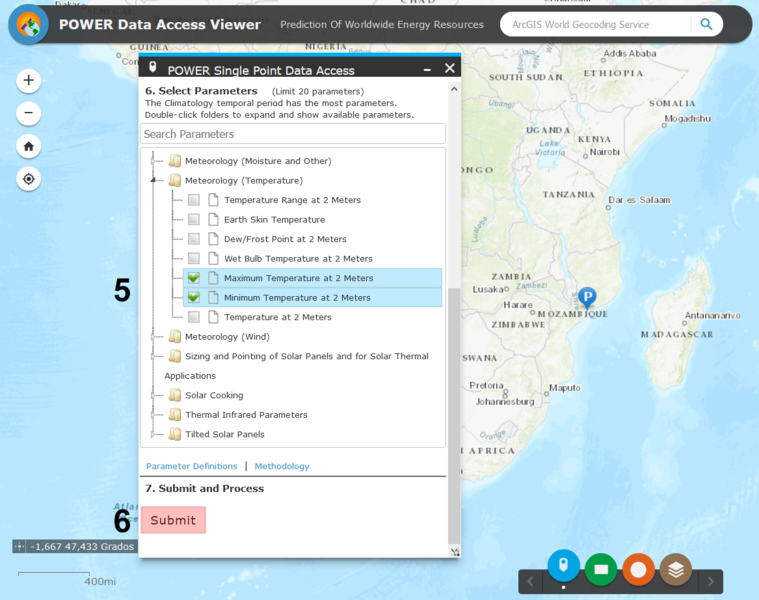The width and height of the screenshot is (759, 600).
Task: Click the next widget arrow
Action: (711, 582)
